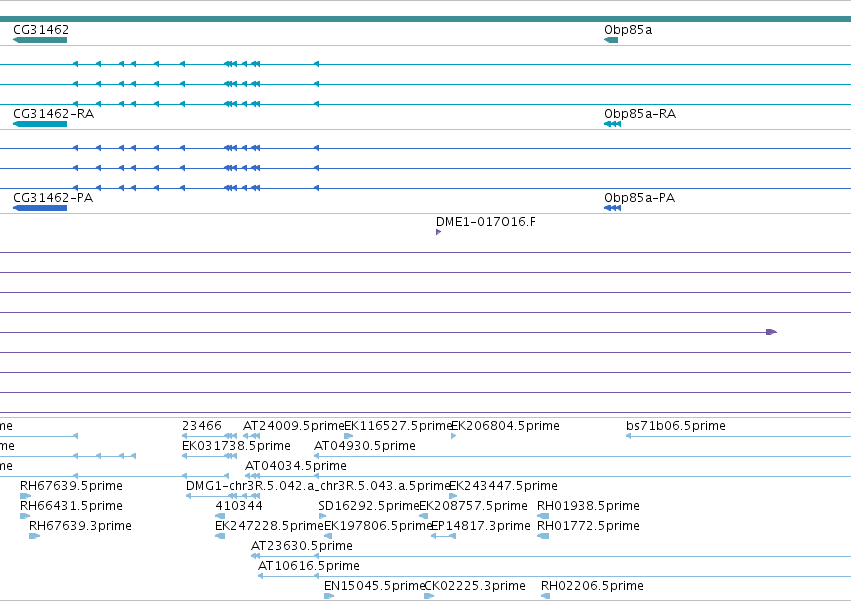Click the Obp85a gene label
Screen dimensions: 851x601
[x=628, y=29]
